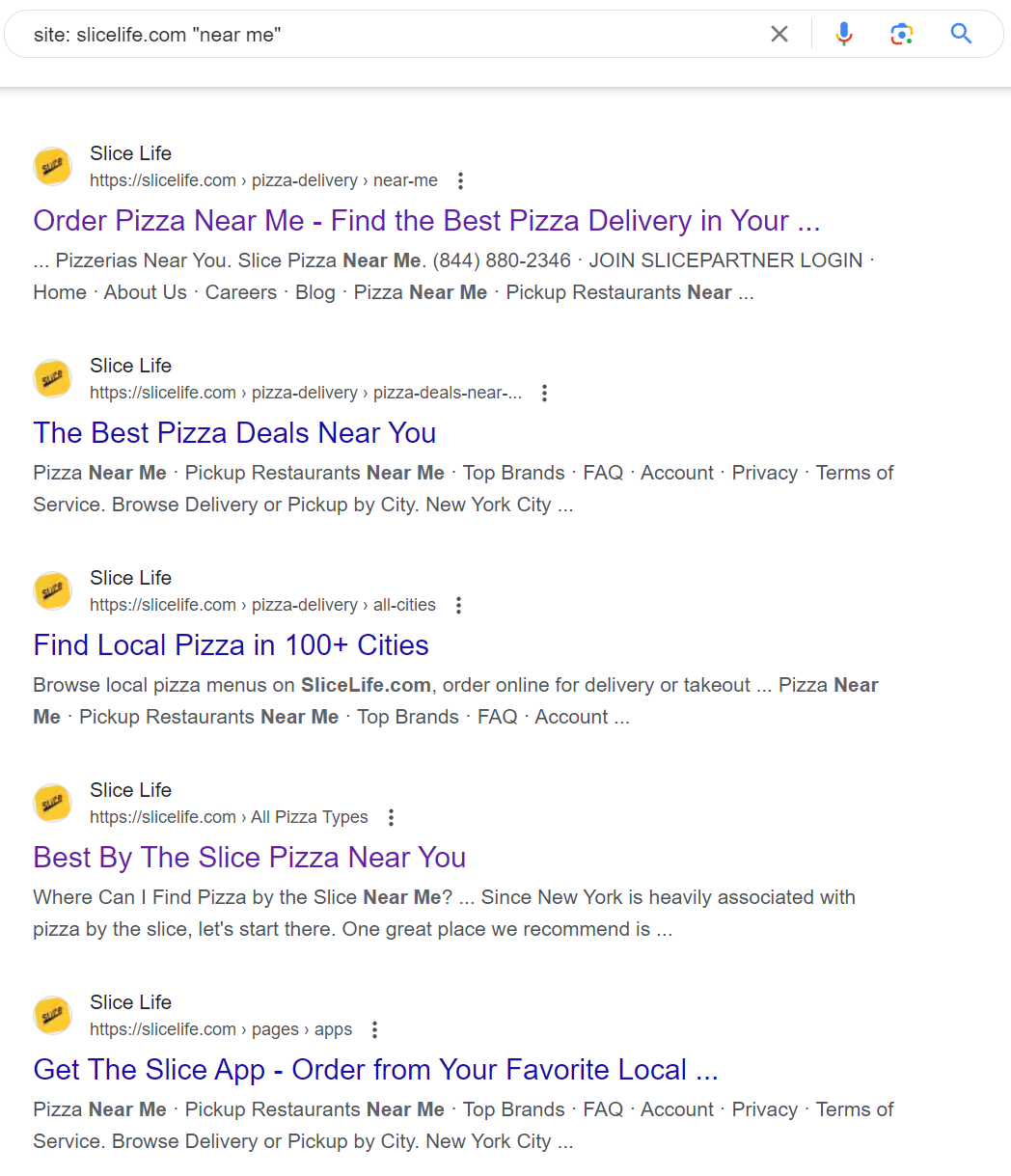Open 'Get The Slice App' result link
The width and height of the screenshot is (1011, 1176).
374,1070
